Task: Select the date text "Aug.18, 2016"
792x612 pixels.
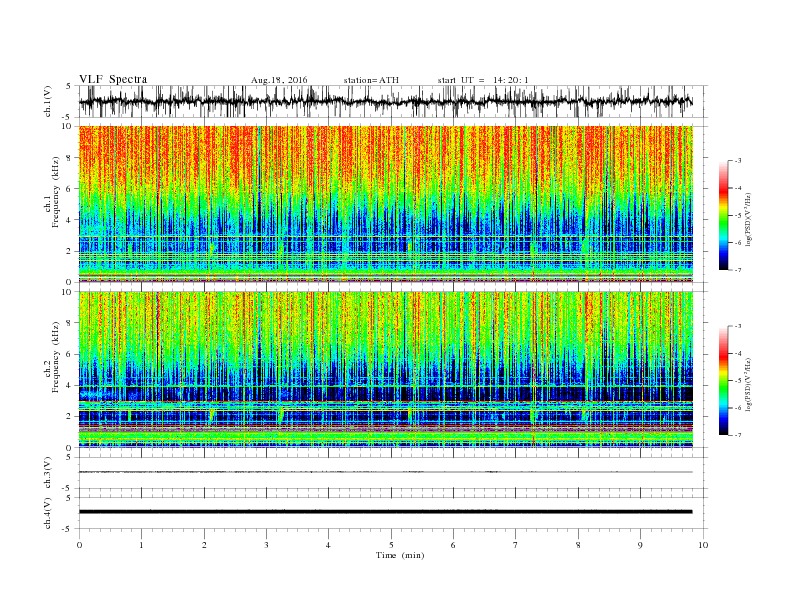Action: pyautogui.click(x=279, y=80)
